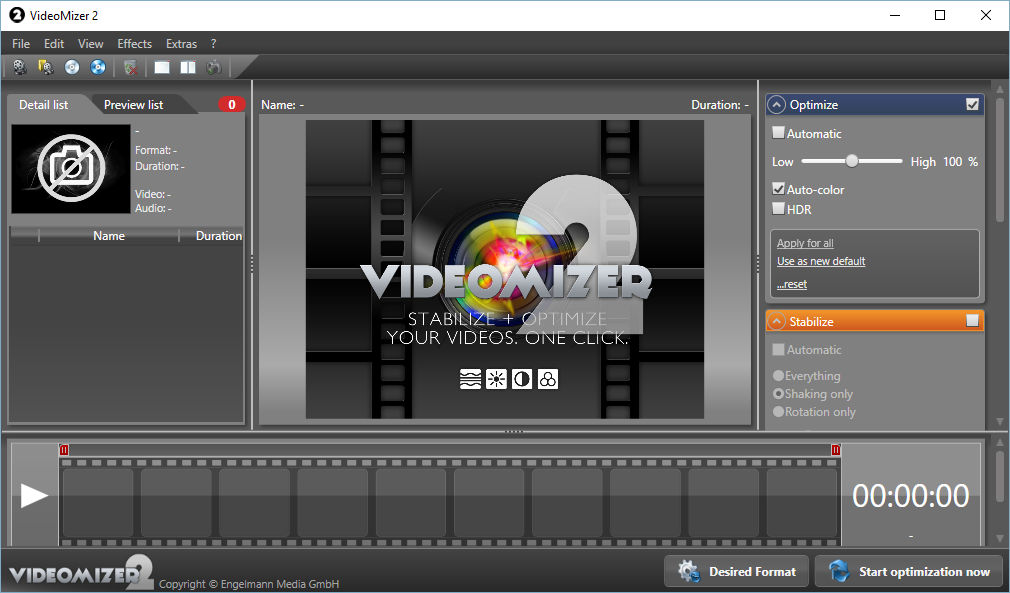Image resolution: width=1010 pixels, height=593 pixels.
Task: Click the add video file film-reel icon
Action: click(20, 67)
